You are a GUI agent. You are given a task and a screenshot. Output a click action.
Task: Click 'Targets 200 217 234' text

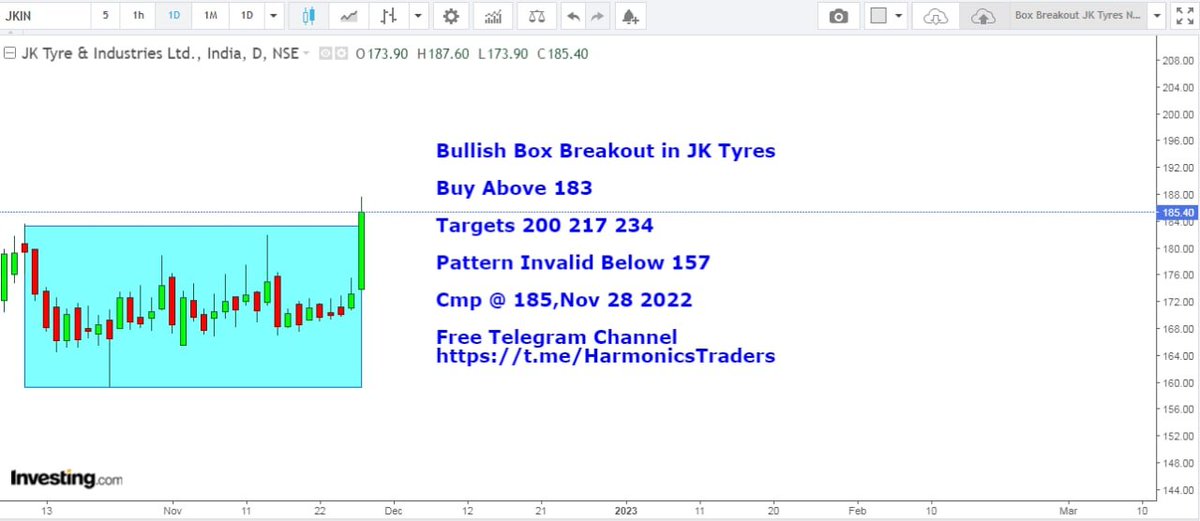[x=544, y=226]
